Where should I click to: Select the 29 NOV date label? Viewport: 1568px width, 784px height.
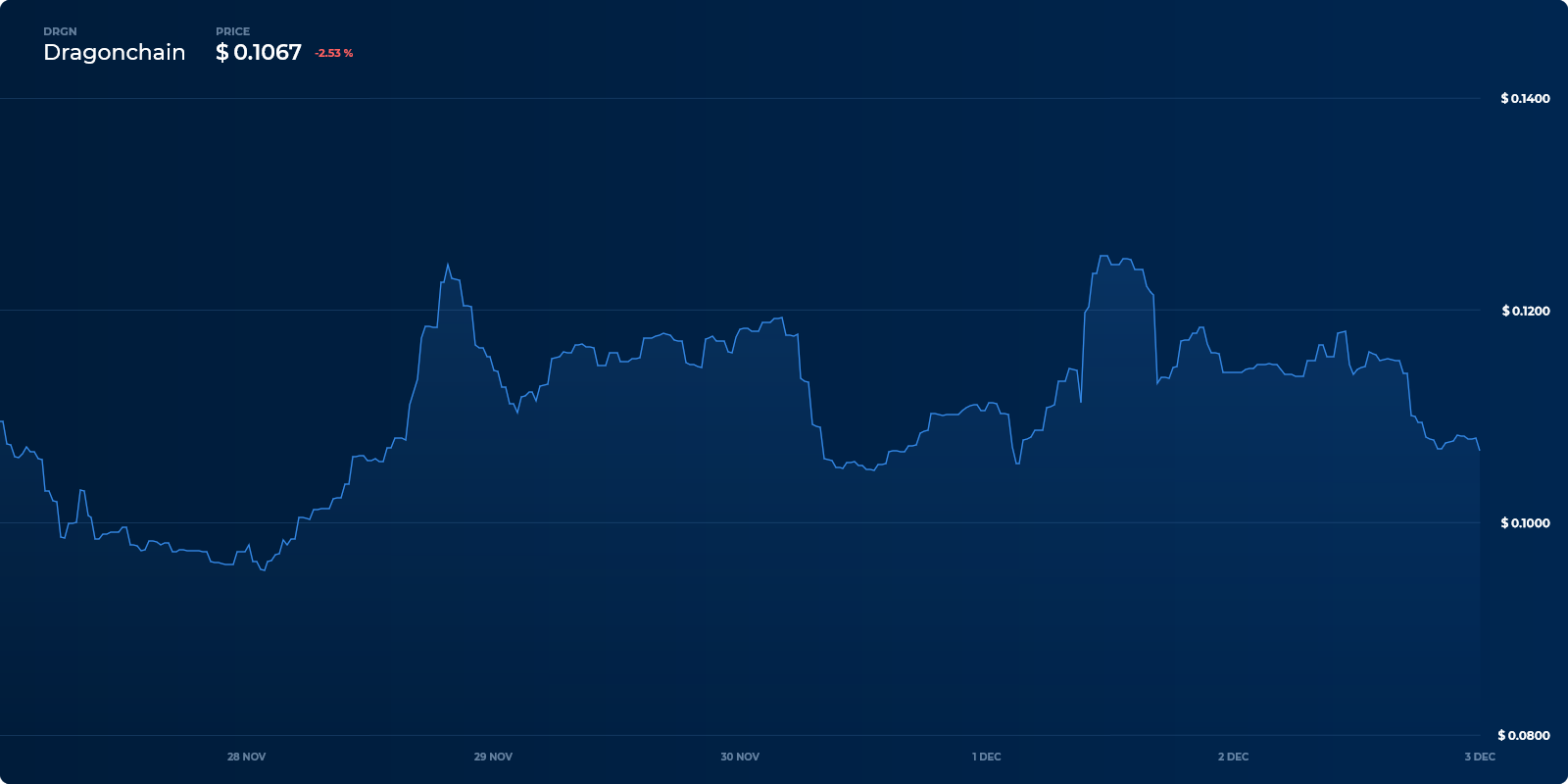pos(493,757)
